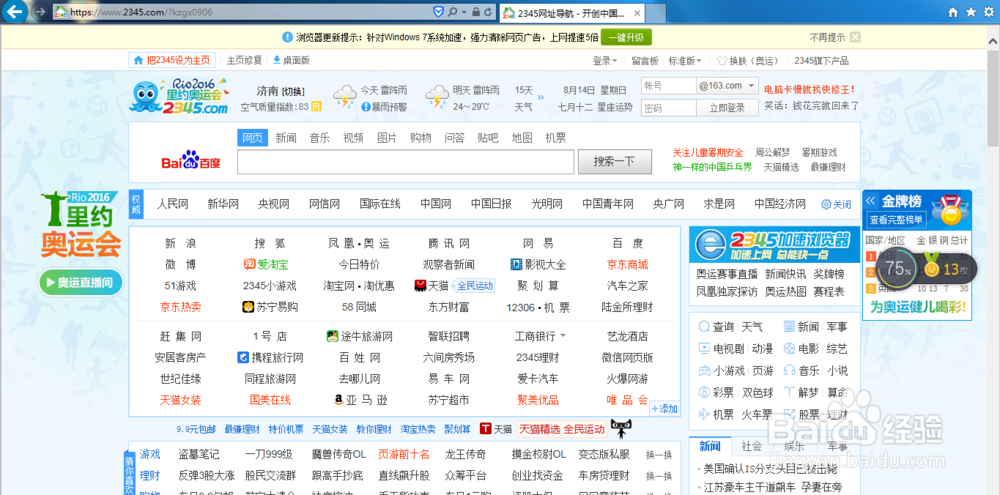Click 把2345设为主页 link

point(172,61)
